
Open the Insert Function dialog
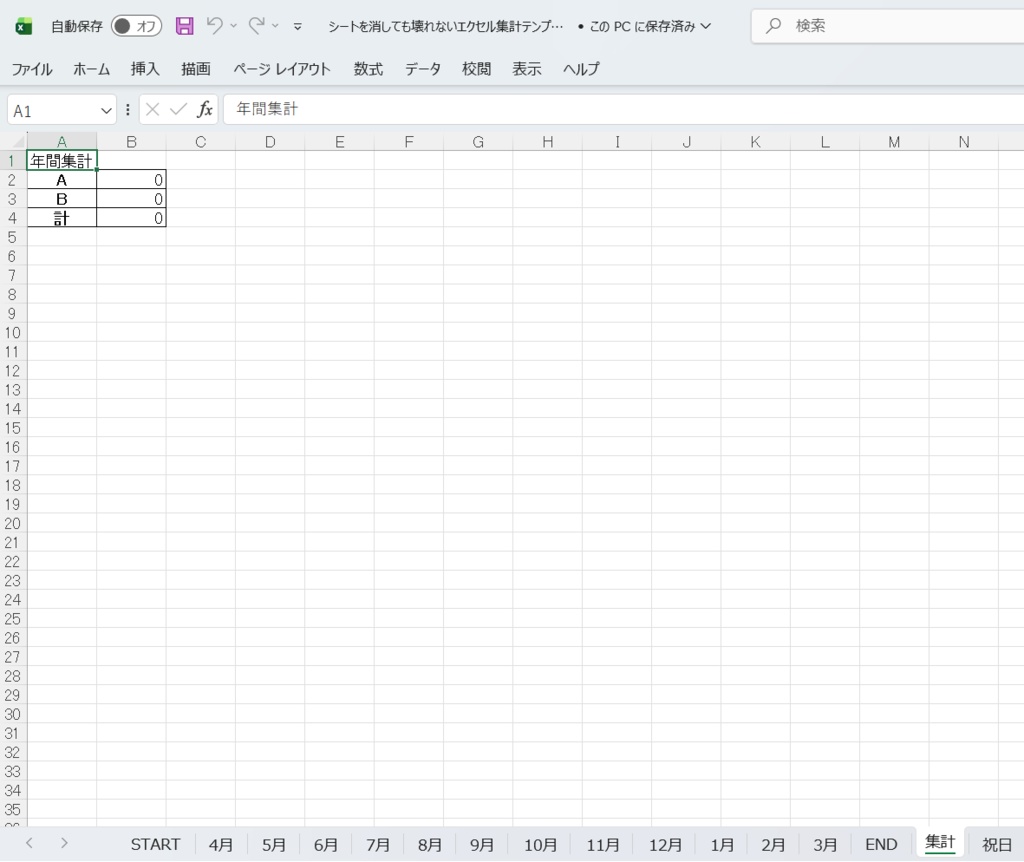click(x=205, y=110)
